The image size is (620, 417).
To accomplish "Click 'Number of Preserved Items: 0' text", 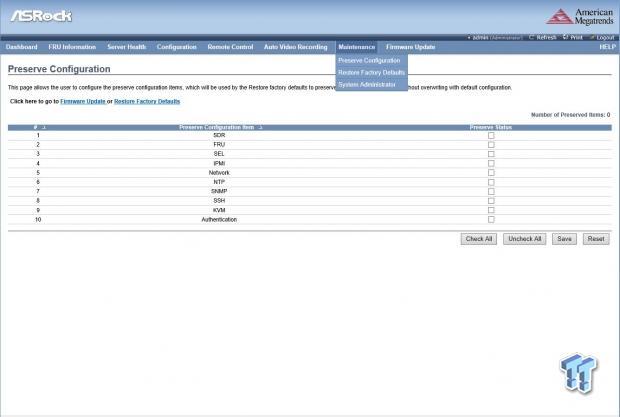I will click(570, 115).
